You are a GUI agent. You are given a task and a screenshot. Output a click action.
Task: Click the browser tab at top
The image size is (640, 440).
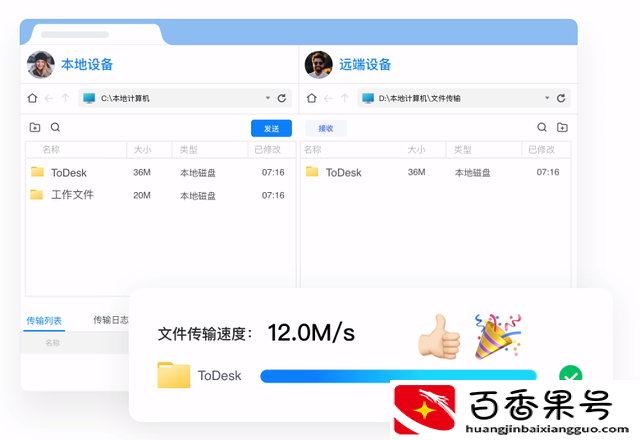pos(96,34)
